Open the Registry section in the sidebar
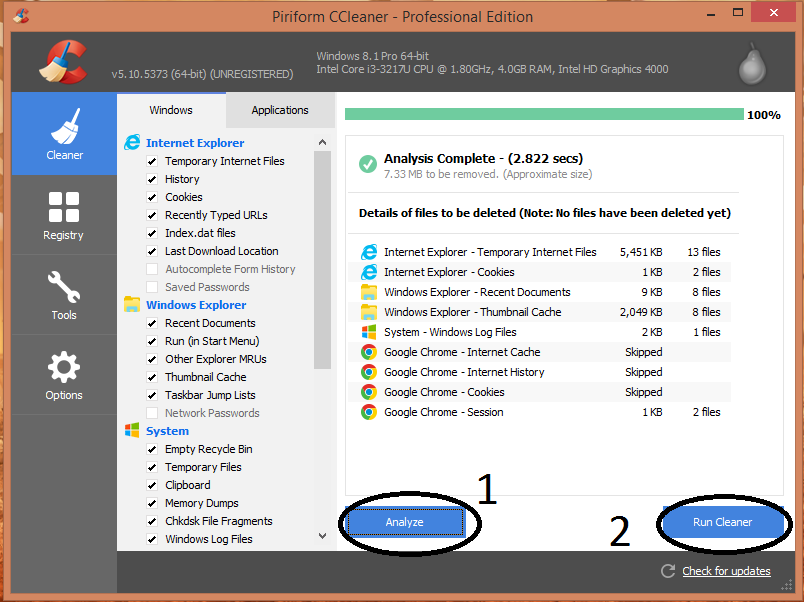Viewport: 804px width, 602px height. (64, 215)
